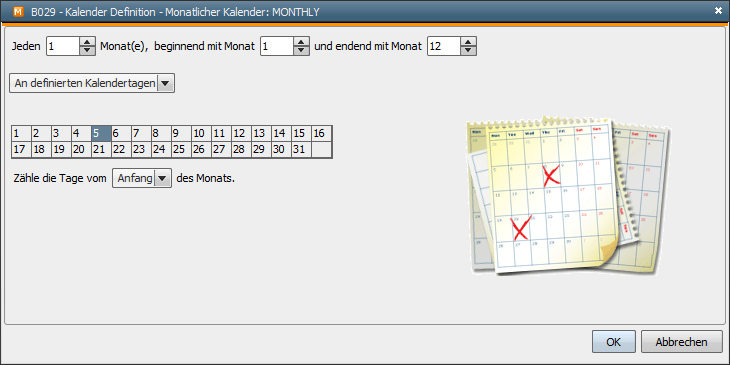Click the starting month input field
This screenshot has height=365, width=730.
point(277,46)
